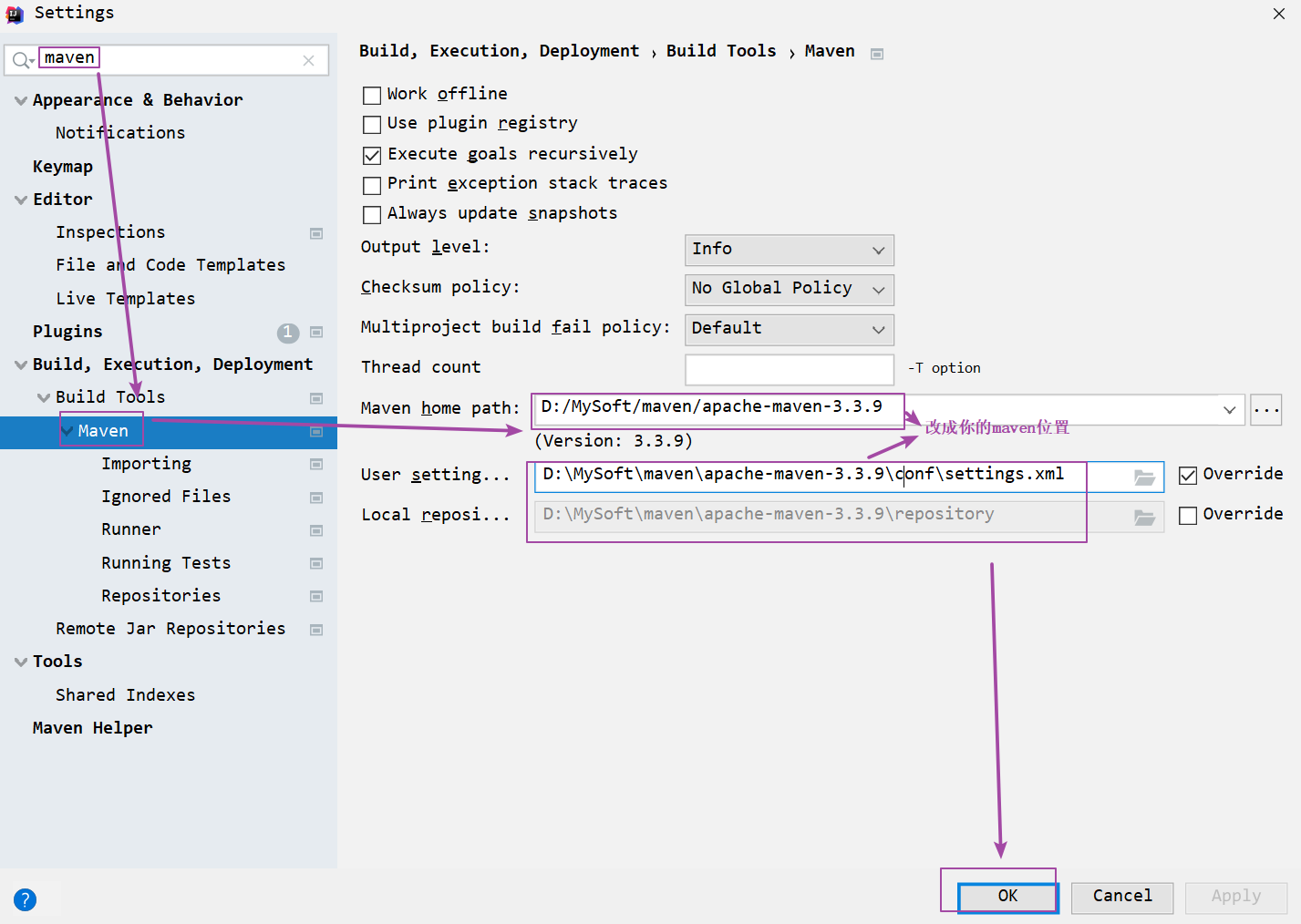This screenshot has height=924, width=1301.
Task: Click the Apply button
Action: 1236,897
